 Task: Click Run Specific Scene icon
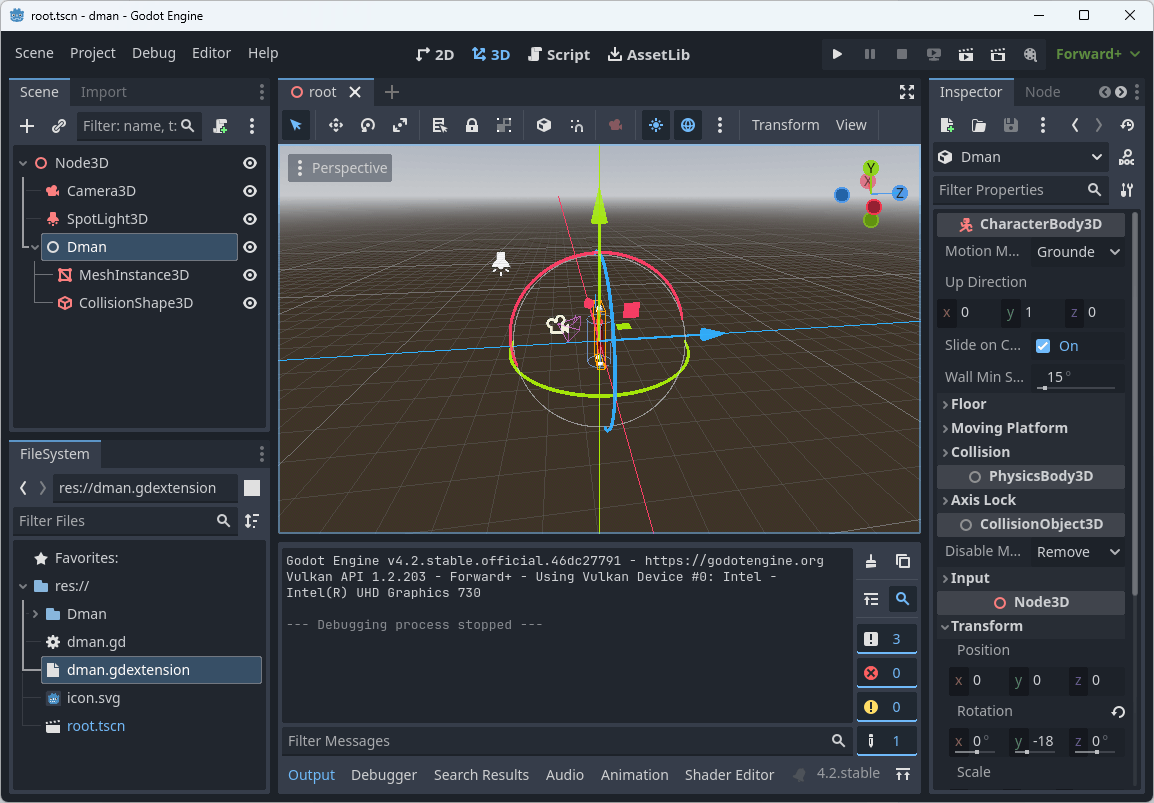pyautogui.click(x=998, y=54)
